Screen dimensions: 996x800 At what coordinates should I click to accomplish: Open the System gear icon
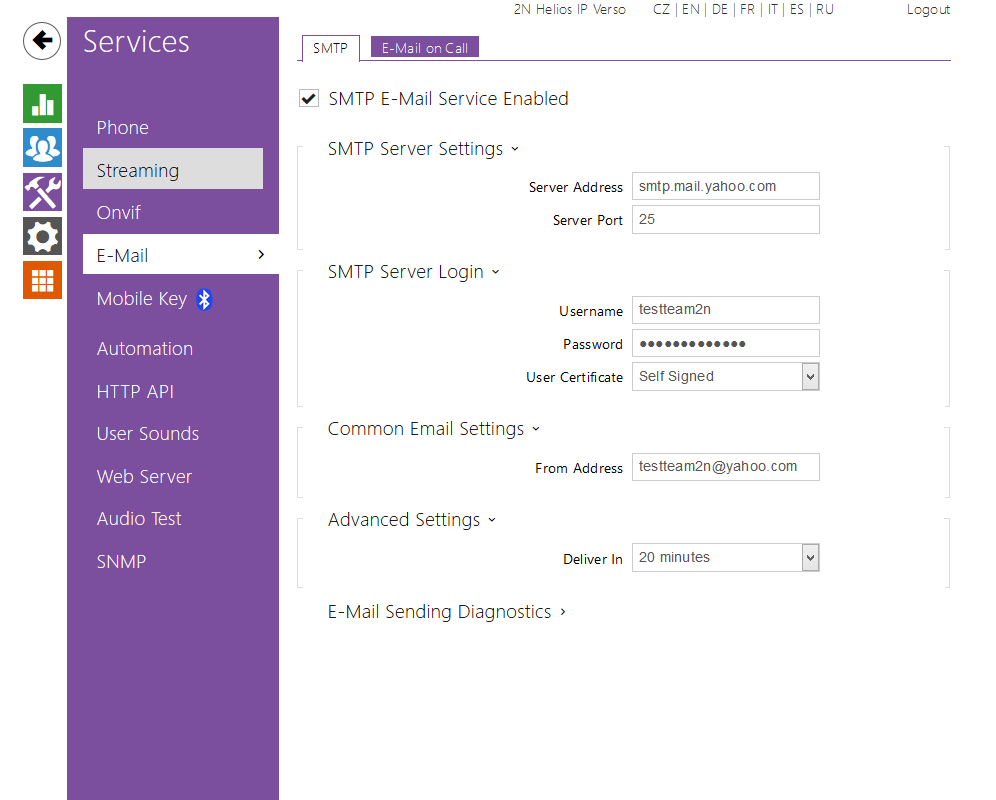[42, 236]
